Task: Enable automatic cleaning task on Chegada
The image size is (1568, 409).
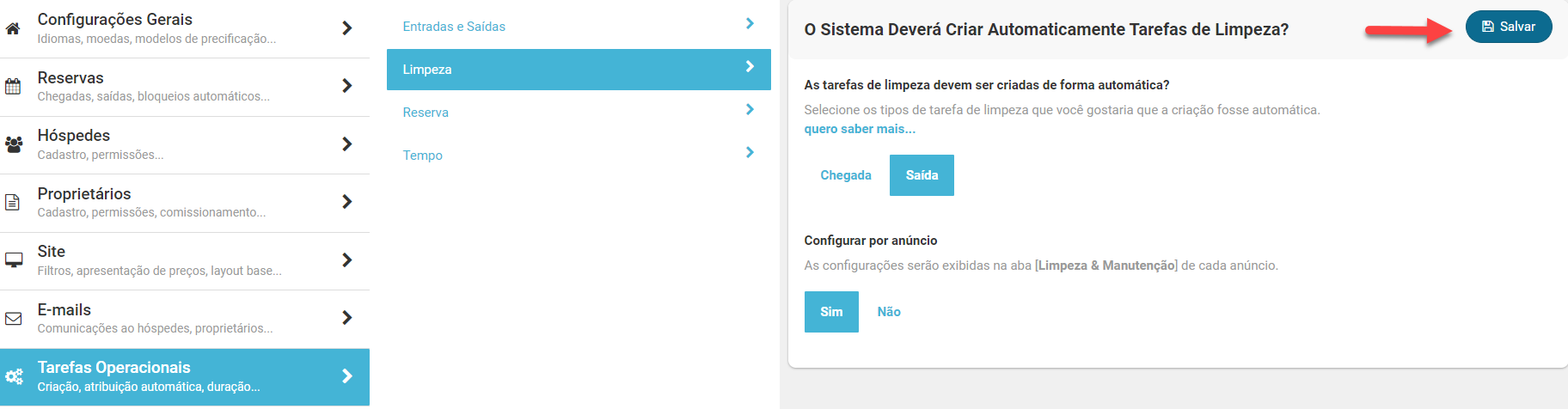Action: (846, 175)
